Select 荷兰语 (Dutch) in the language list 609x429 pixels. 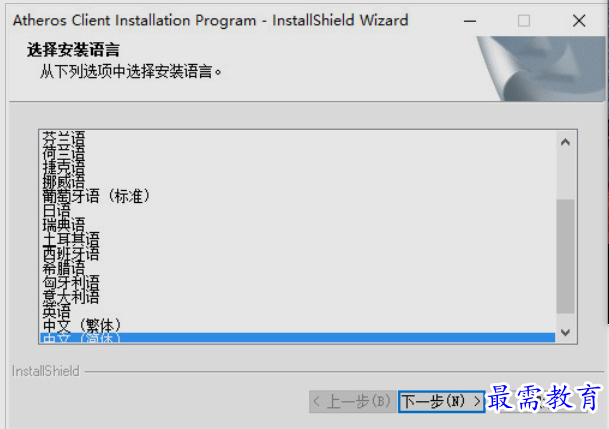click(298, 153)
